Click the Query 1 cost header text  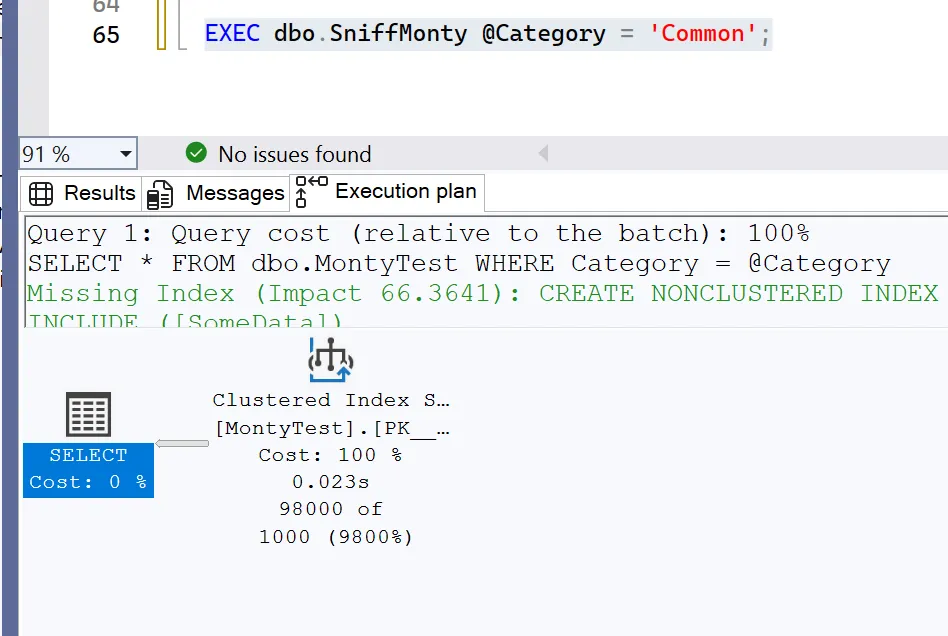[417, 234]
